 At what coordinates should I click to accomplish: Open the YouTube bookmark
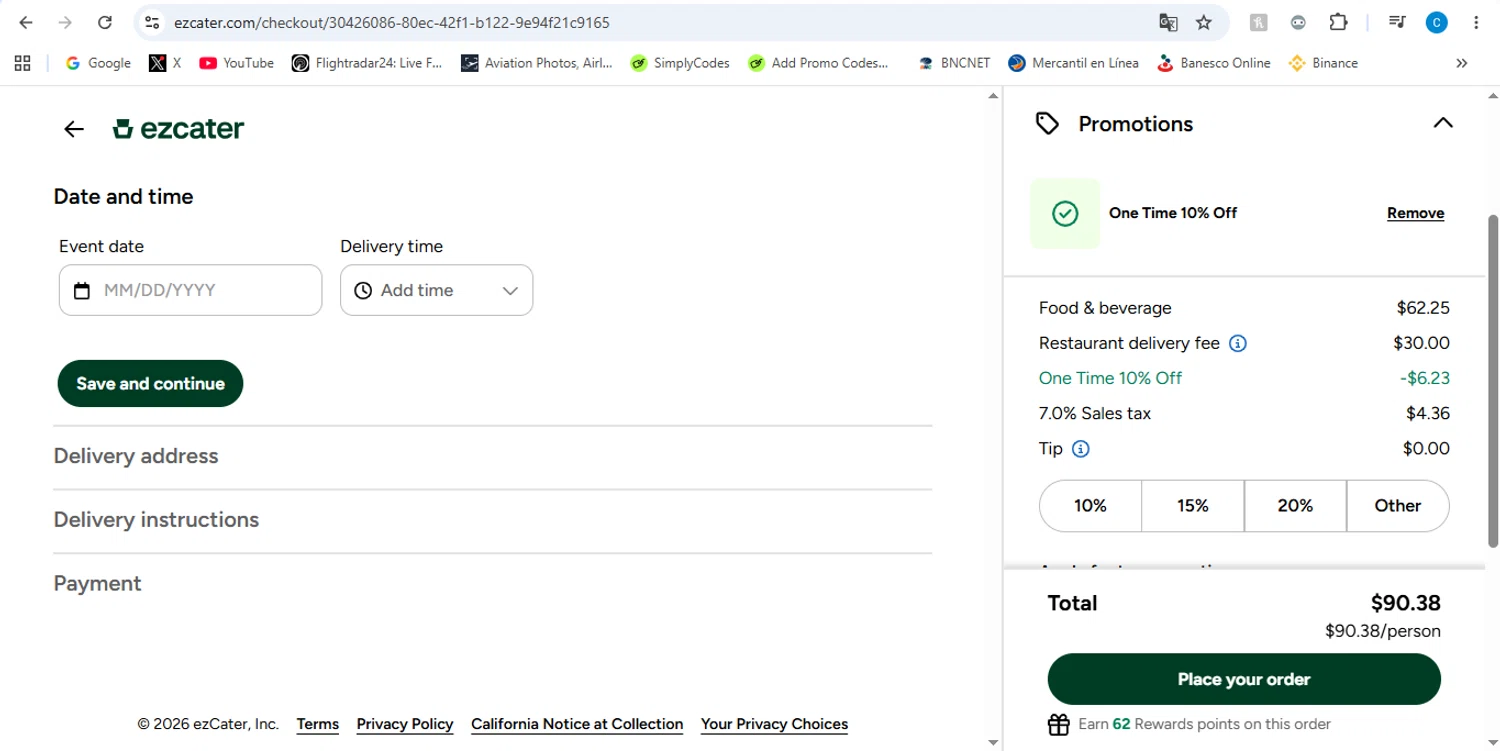[237, 63]
